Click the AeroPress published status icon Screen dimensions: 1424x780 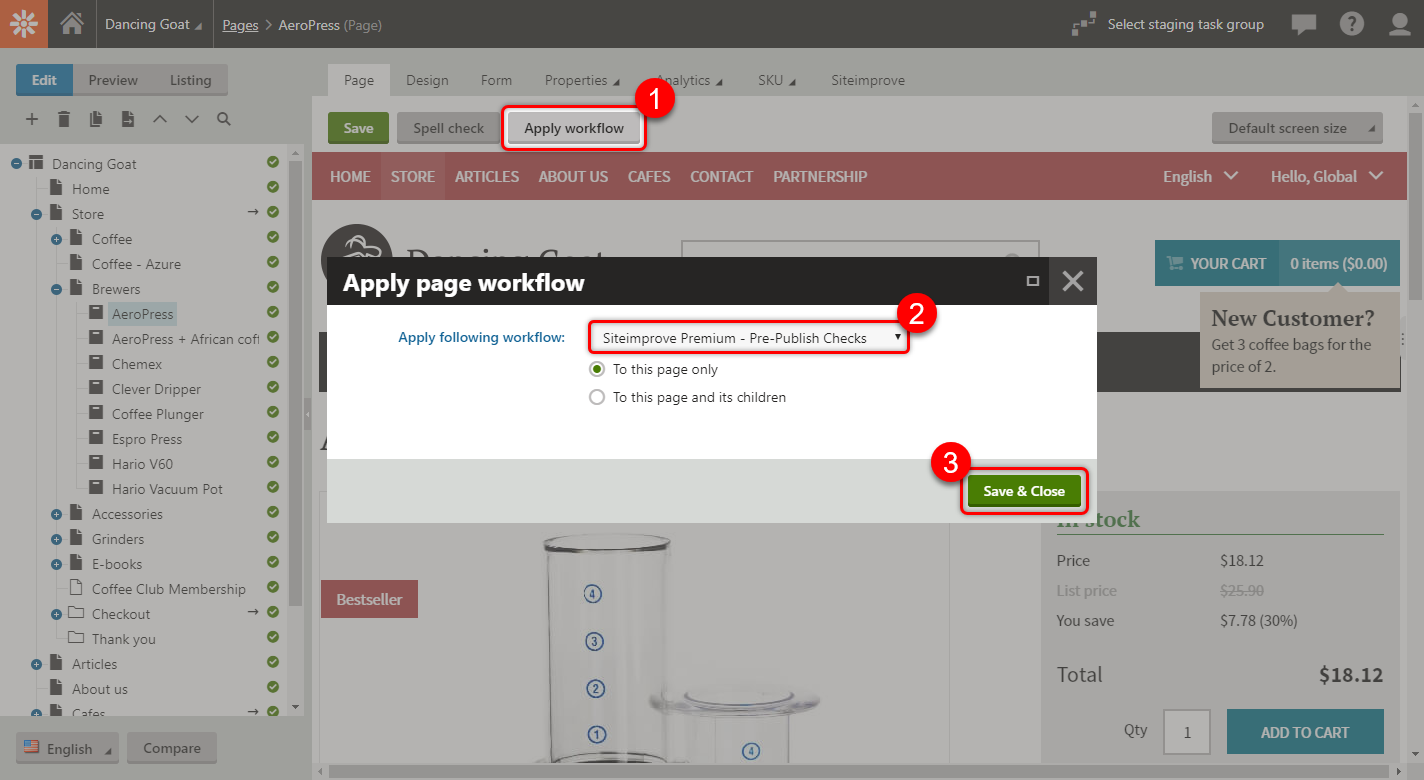coord(273,313)
